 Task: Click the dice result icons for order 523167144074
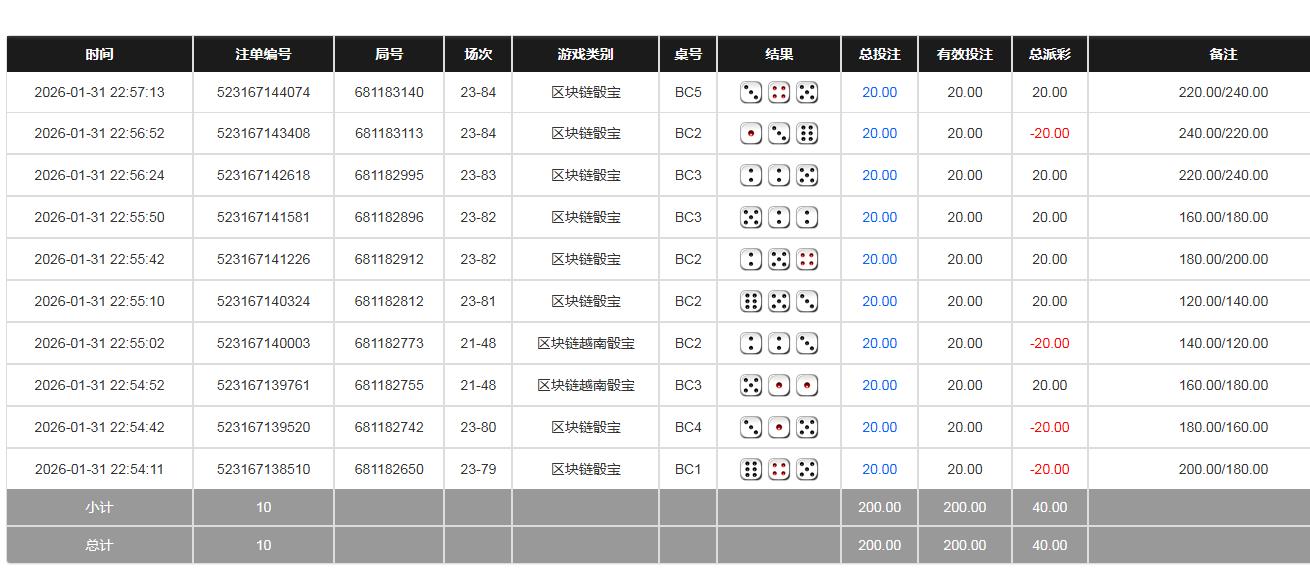[x=778, y=91]
